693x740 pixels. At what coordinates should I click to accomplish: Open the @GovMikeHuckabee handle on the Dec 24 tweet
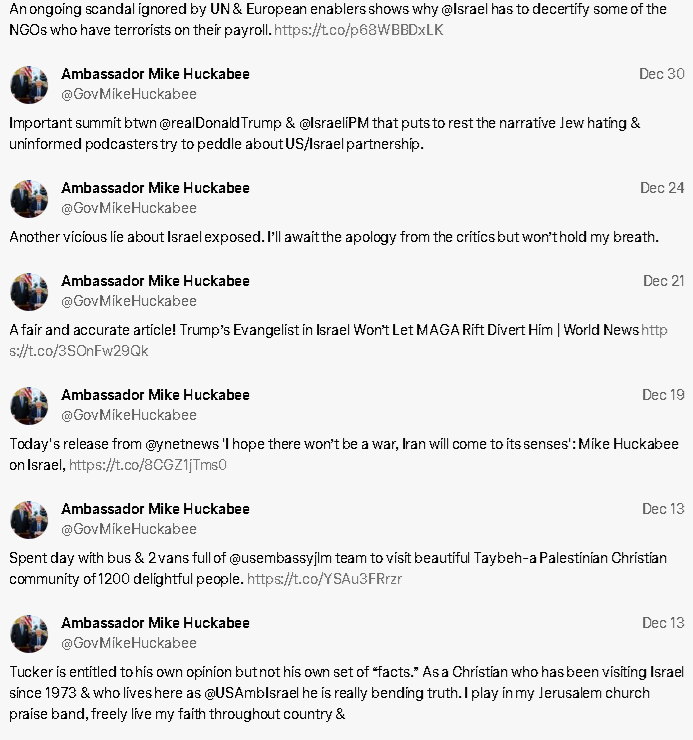click(129, 208)
